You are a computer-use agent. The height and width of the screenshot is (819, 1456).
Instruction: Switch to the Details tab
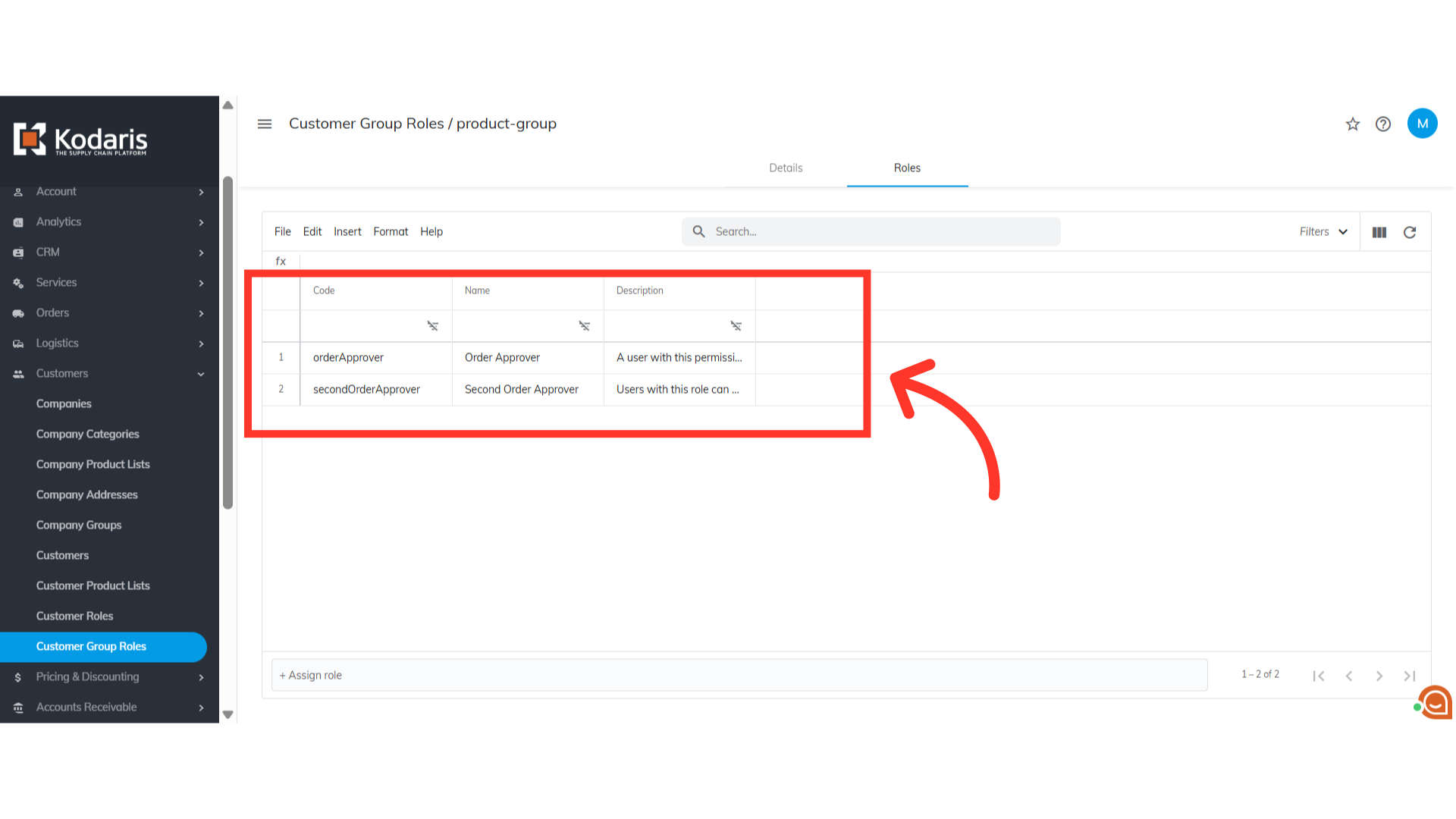786,168
